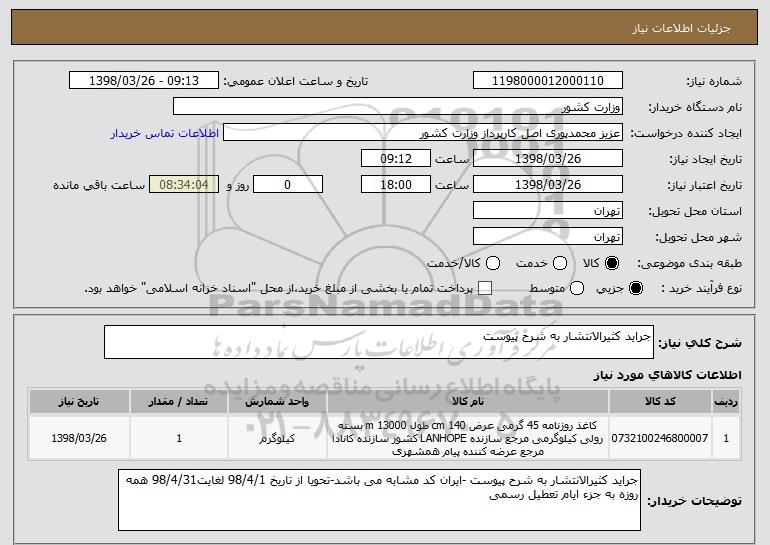Select the خدمت radio button
The image size is (770, 545).
point(560,263)
